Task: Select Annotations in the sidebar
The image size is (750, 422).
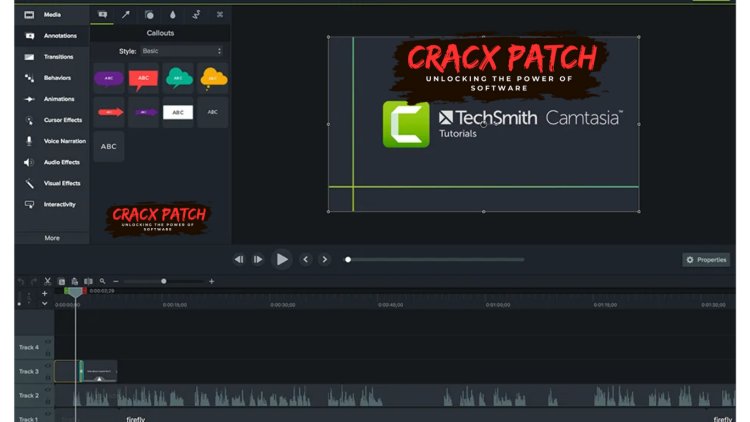Action: (52, 36)
